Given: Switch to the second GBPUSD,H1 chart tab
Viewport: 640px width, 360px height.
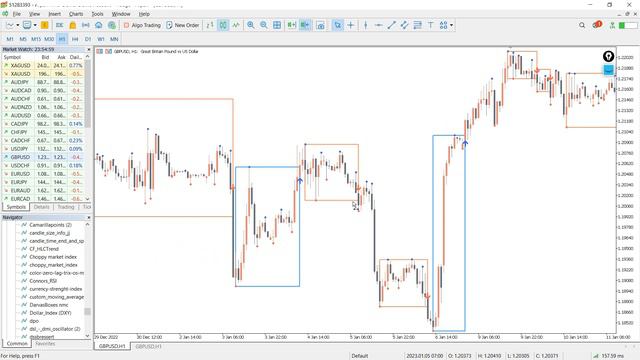Looking at the screenshot, I should pyautogui.click(x=148, y=346).
